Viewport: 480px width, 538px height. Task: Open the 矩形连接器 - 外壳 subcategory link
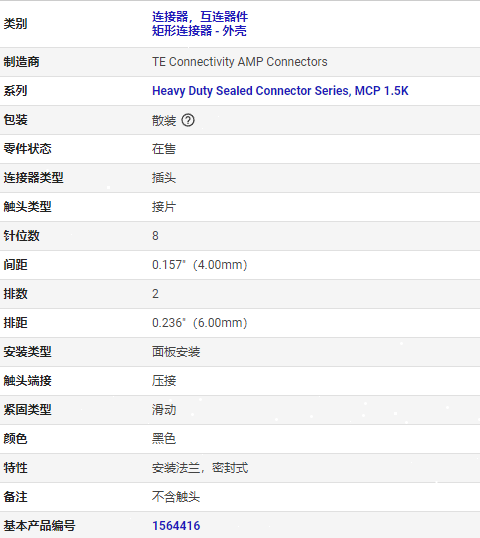click(x=199, y=31)
